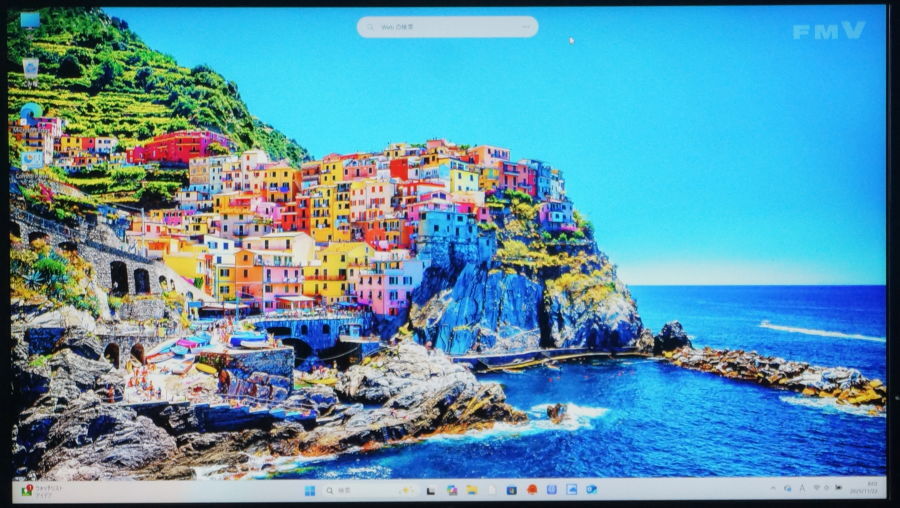Open the battery status tray icon

pos(838,488)
